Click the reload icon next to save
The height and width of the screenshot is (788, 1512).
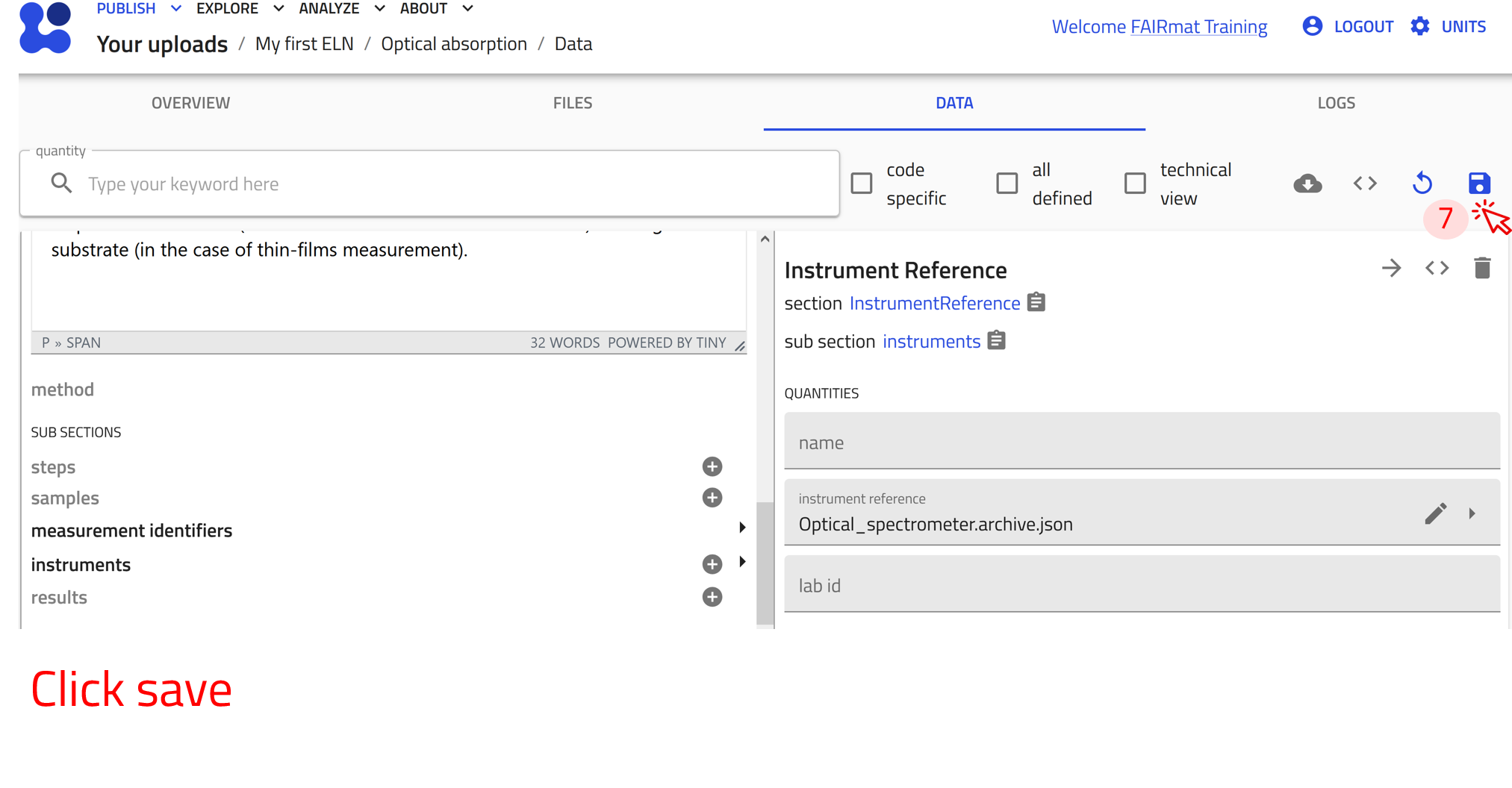pos(1422,184)
